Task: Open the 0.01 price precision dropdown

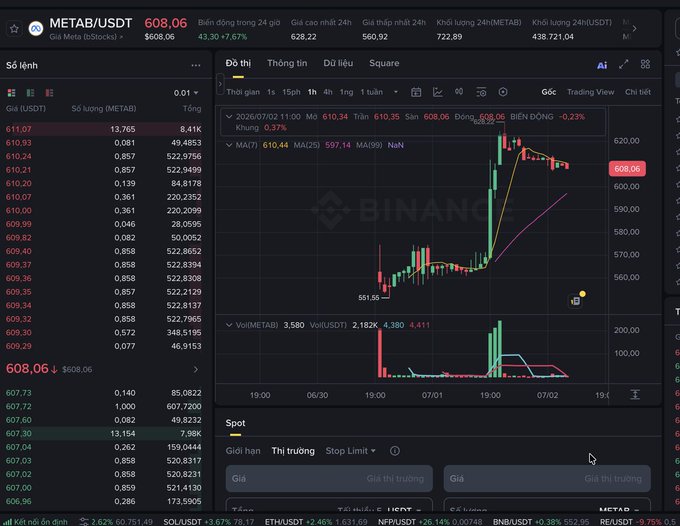Action: click(x=186, y=93)
